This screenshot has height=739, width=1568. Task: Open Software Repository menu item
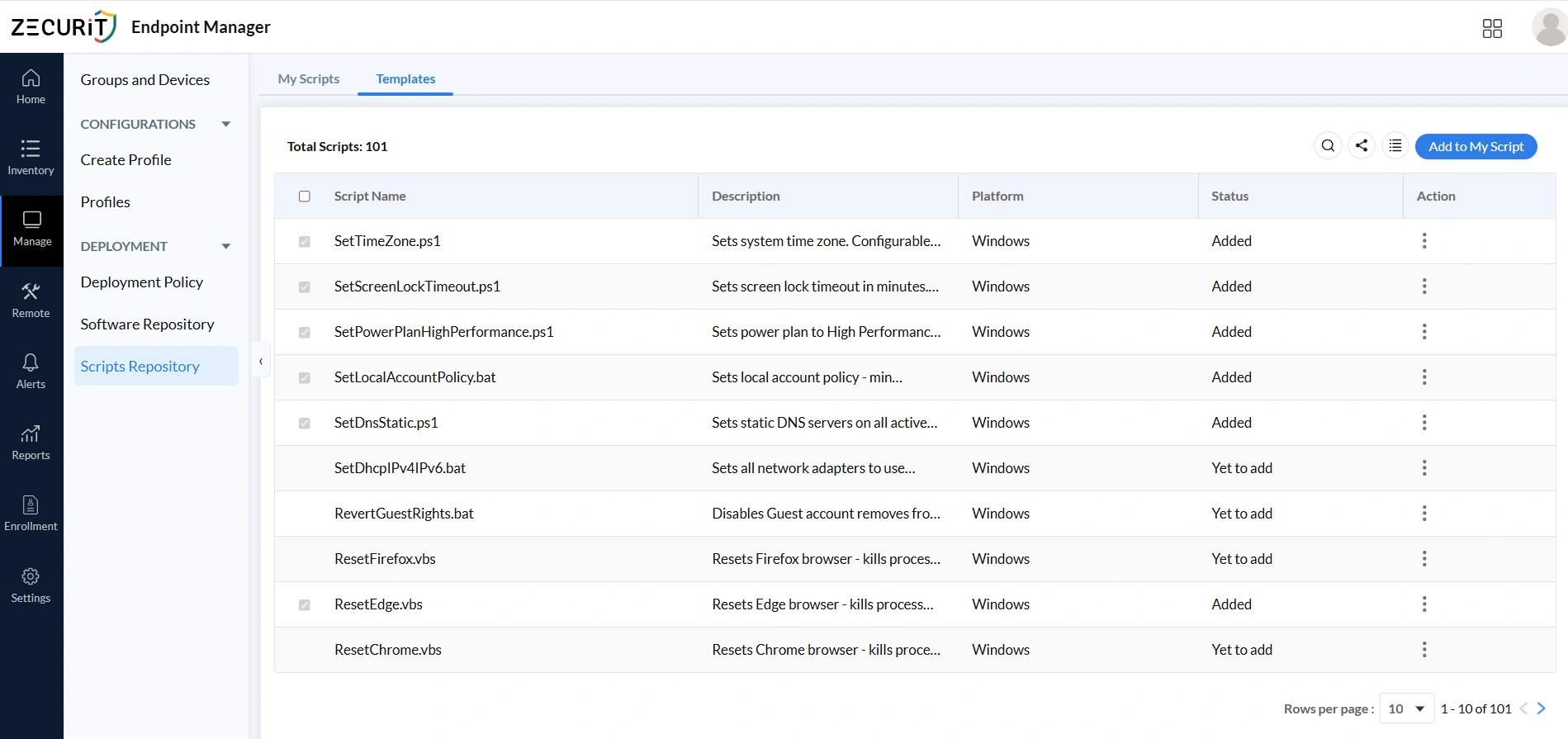(x=148, y=324)
